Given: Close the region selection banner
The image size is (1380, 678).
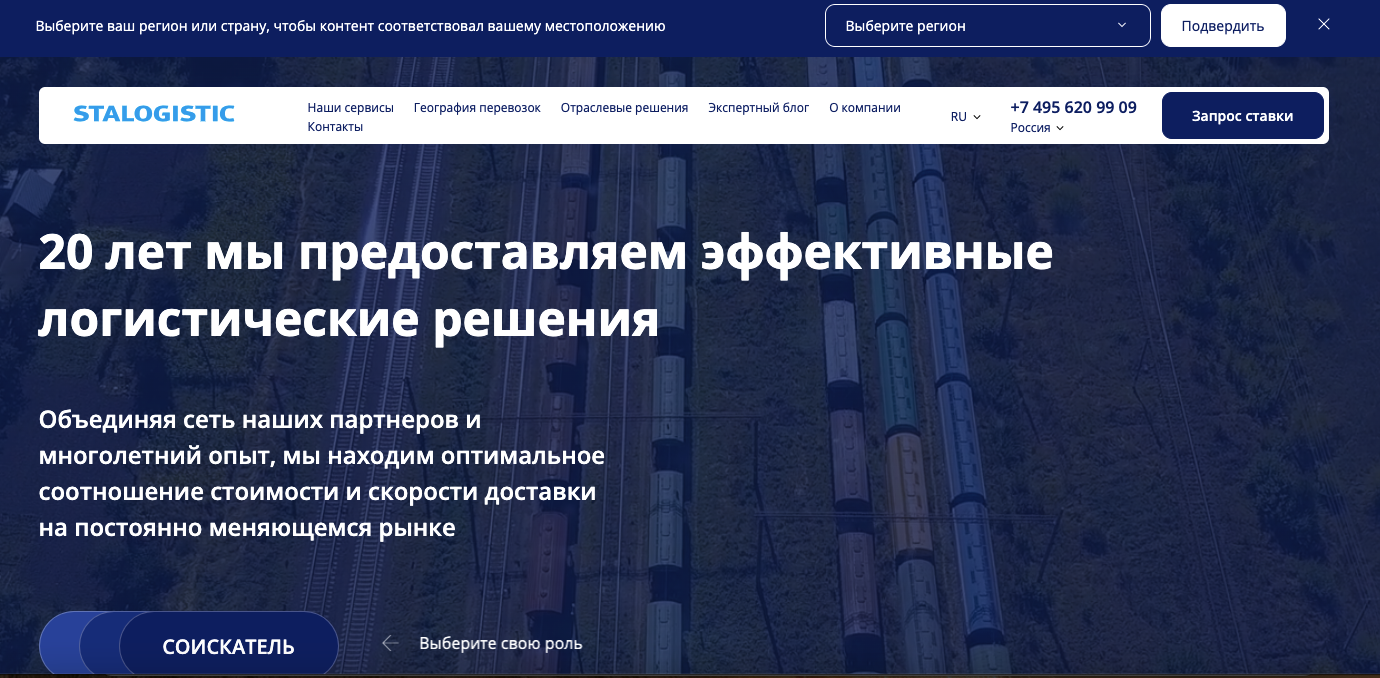Looking at the screenshot, I should point(1324,25).
